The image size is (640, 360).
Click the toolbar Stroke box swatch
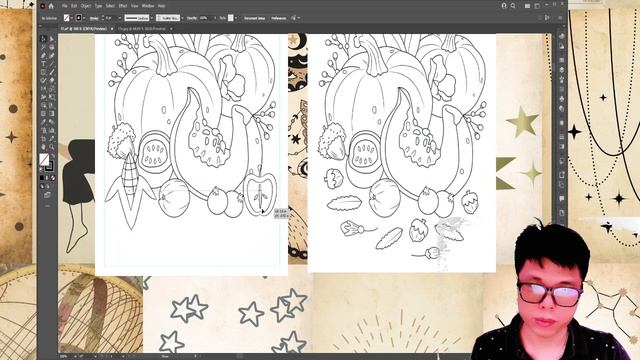click(50, 167)
